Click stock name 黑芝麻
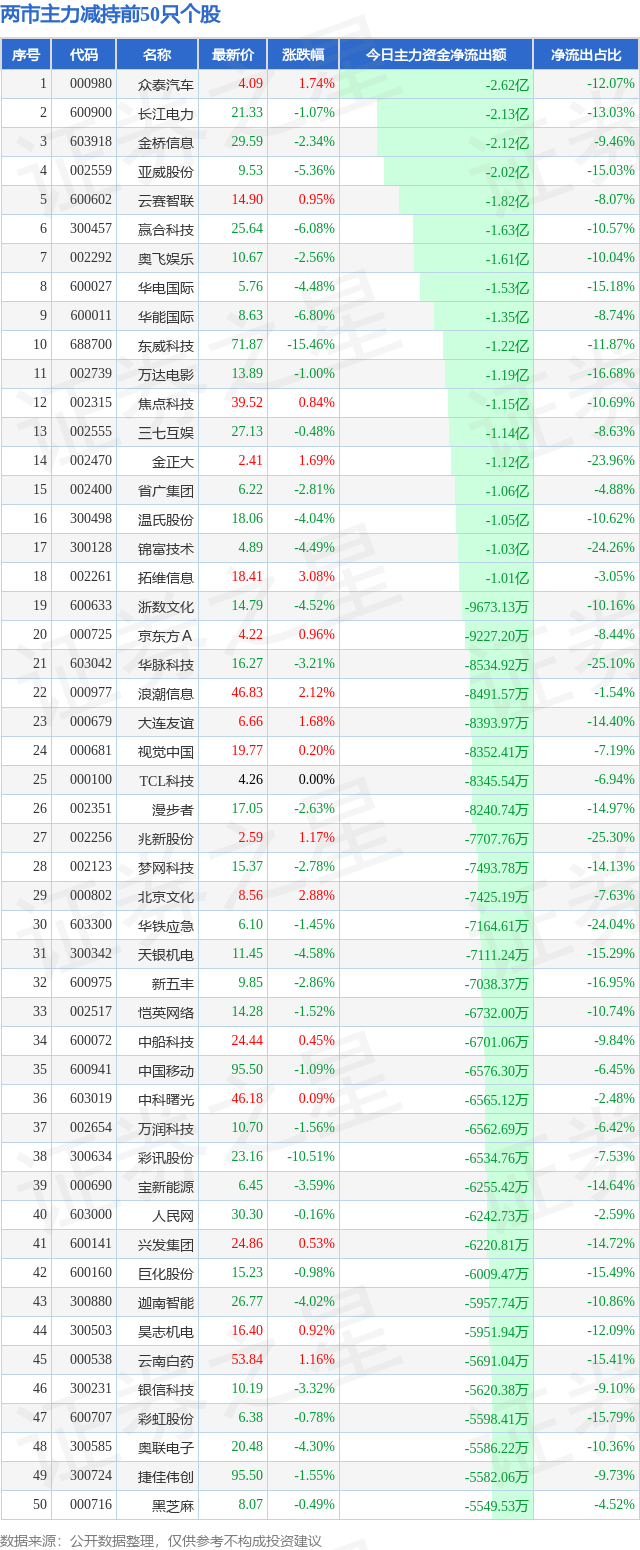This screenshot has height=1550, width=640. [x=172, y=1505]
